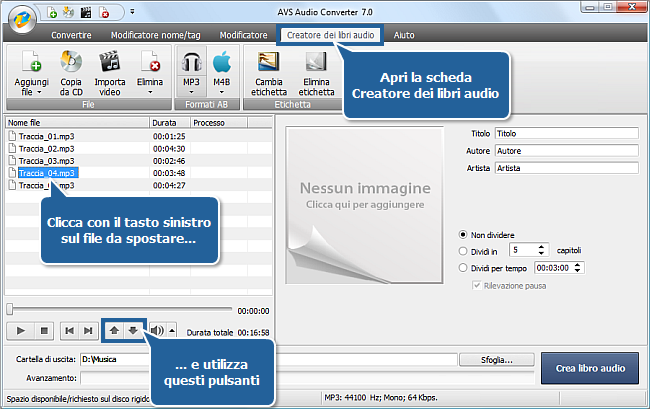The width and height of the screenshot is (650, 409).
Task: Click Cambia etichetta icon
Action: coord(269,62)
